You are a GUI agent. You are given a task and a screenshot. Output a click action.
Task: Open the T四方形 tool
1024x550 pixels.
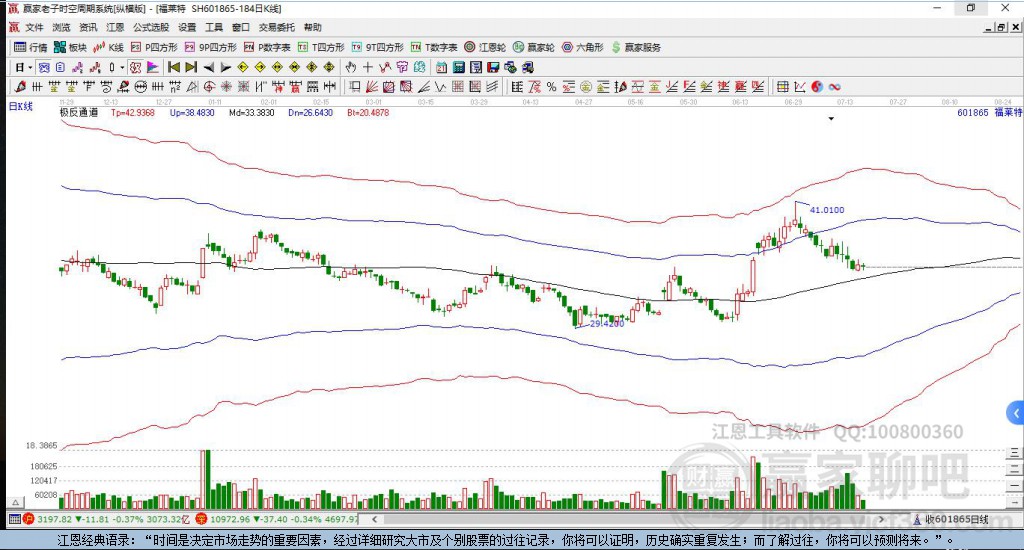pyautogui.click(x=321, y=47)
